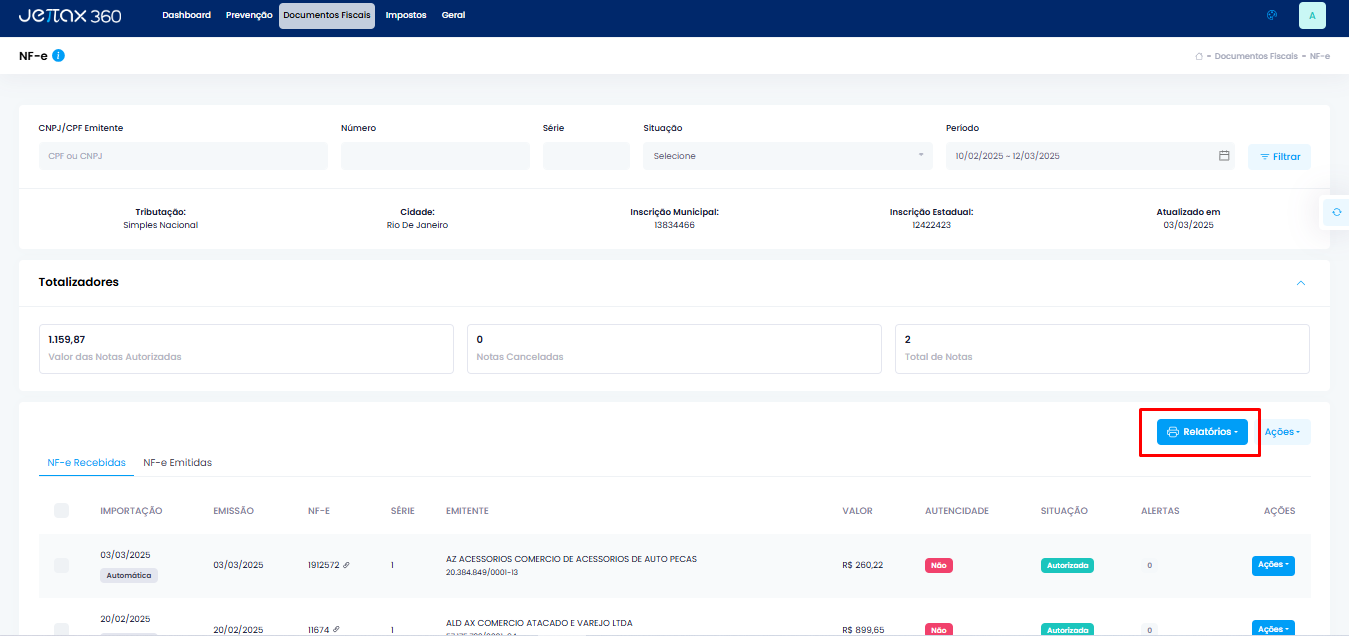Tick the select-all checkbox in table header

click(x=61, y=510)
